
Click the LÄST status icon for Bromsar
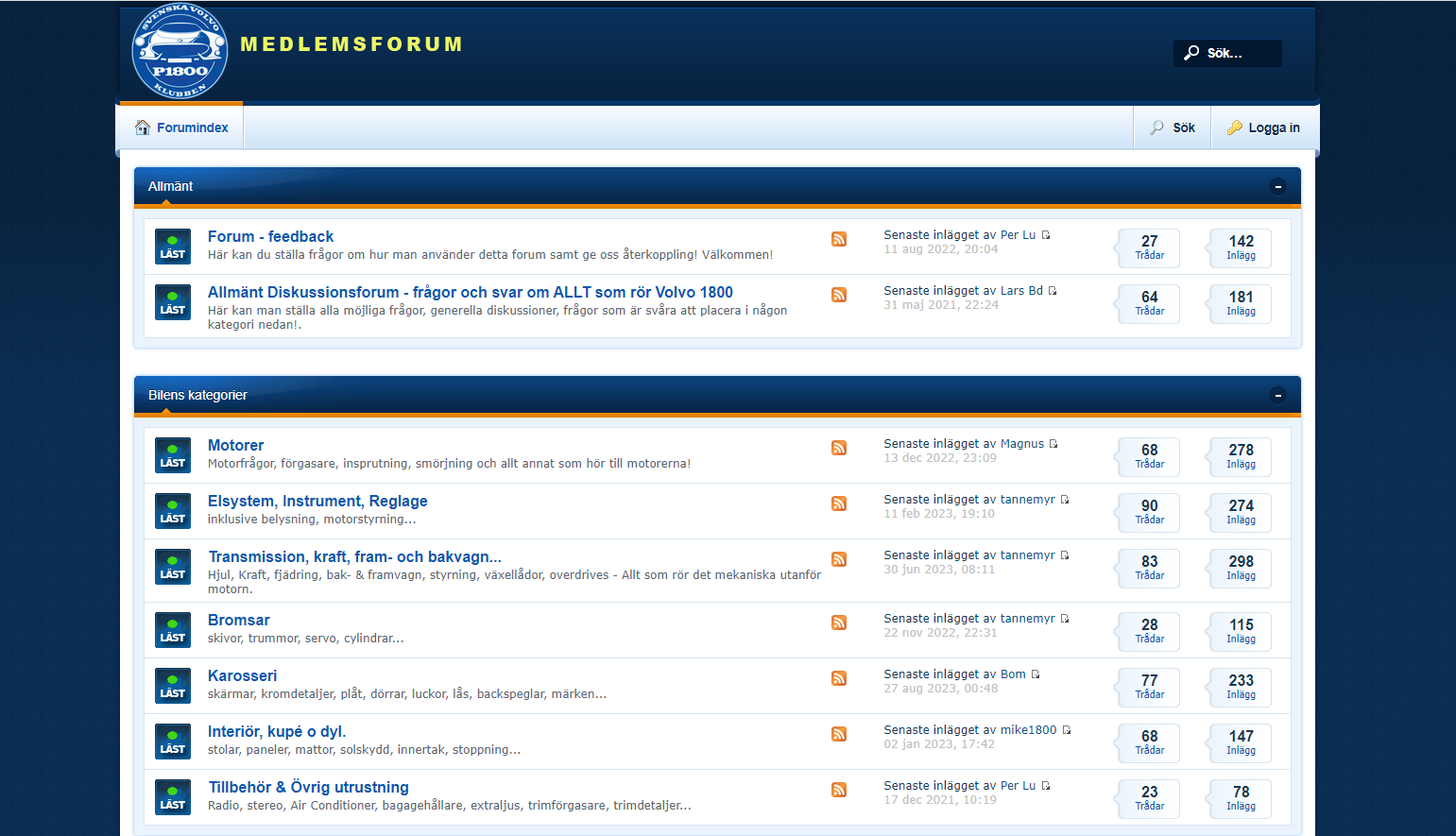click(173, 630)
